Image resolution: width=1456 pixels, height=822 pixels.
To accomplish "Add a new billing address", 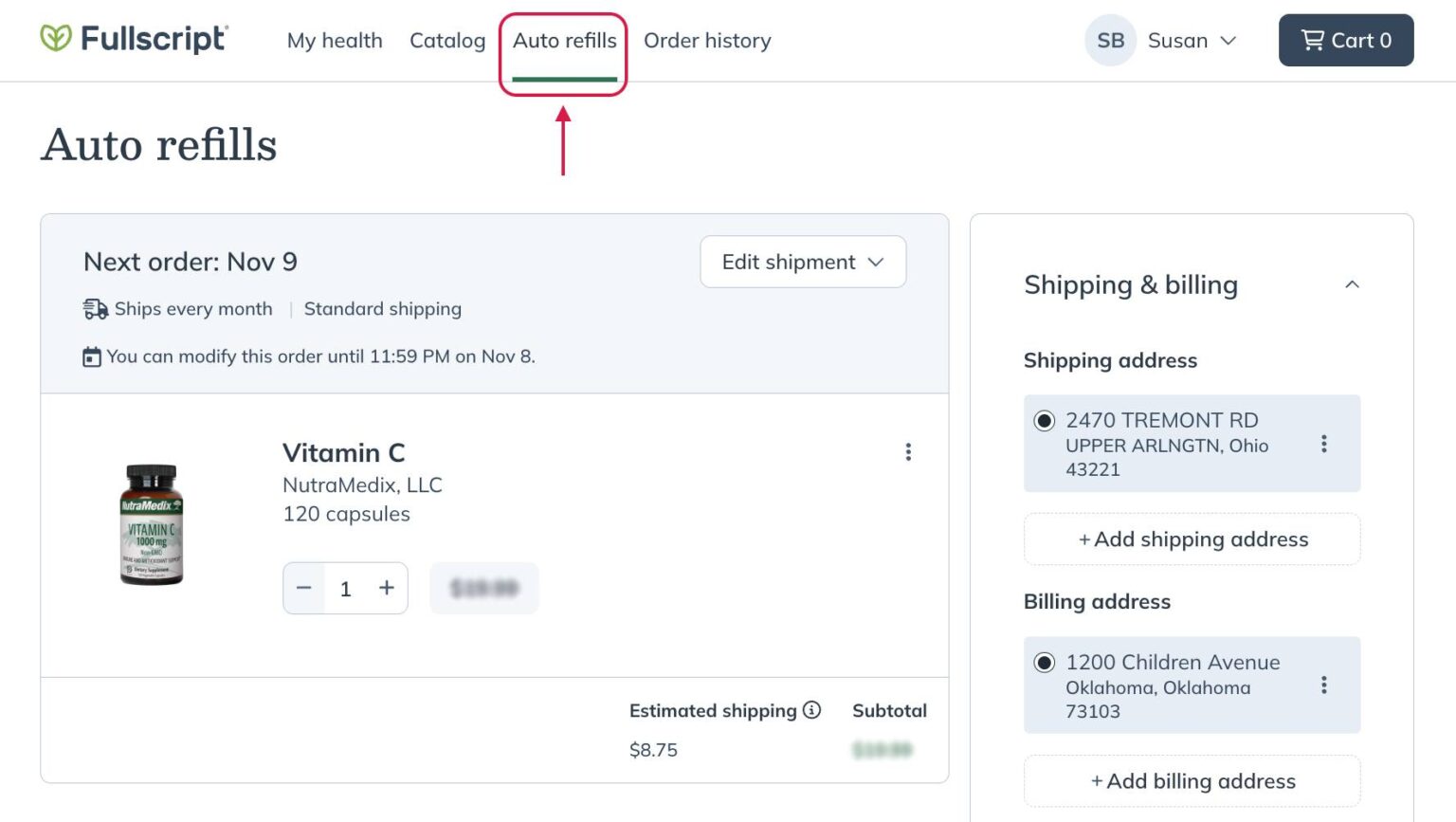I will click(x=1192, y=780).
